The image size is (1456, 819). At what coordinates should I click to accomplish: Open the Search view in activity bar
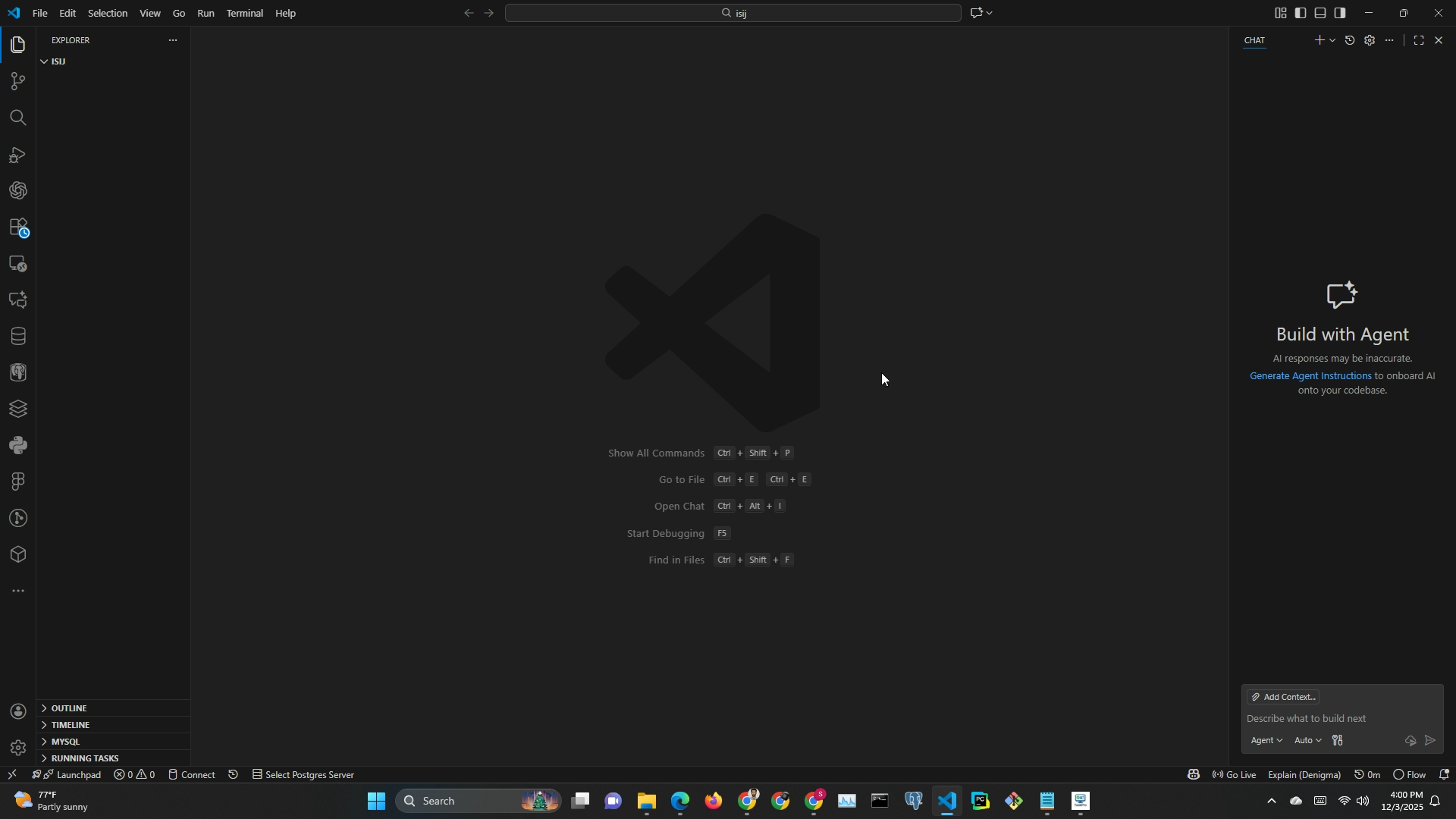click(17, 118)
